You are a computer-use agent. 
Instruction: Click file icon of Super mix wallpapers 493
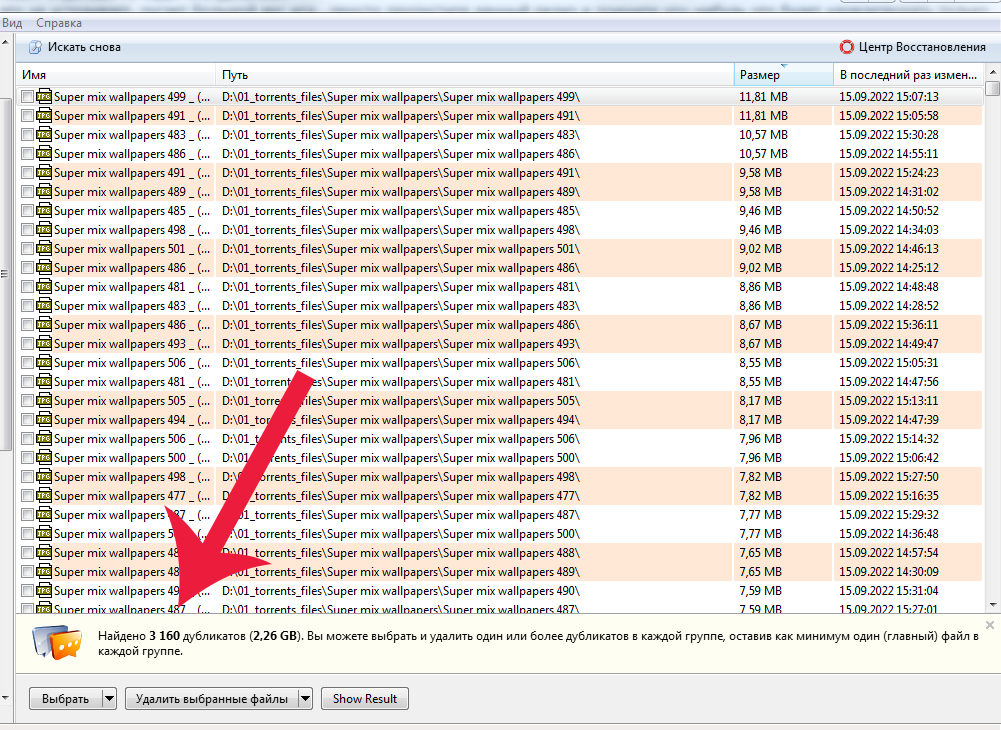pyautogui.click(x=44, y=344)
